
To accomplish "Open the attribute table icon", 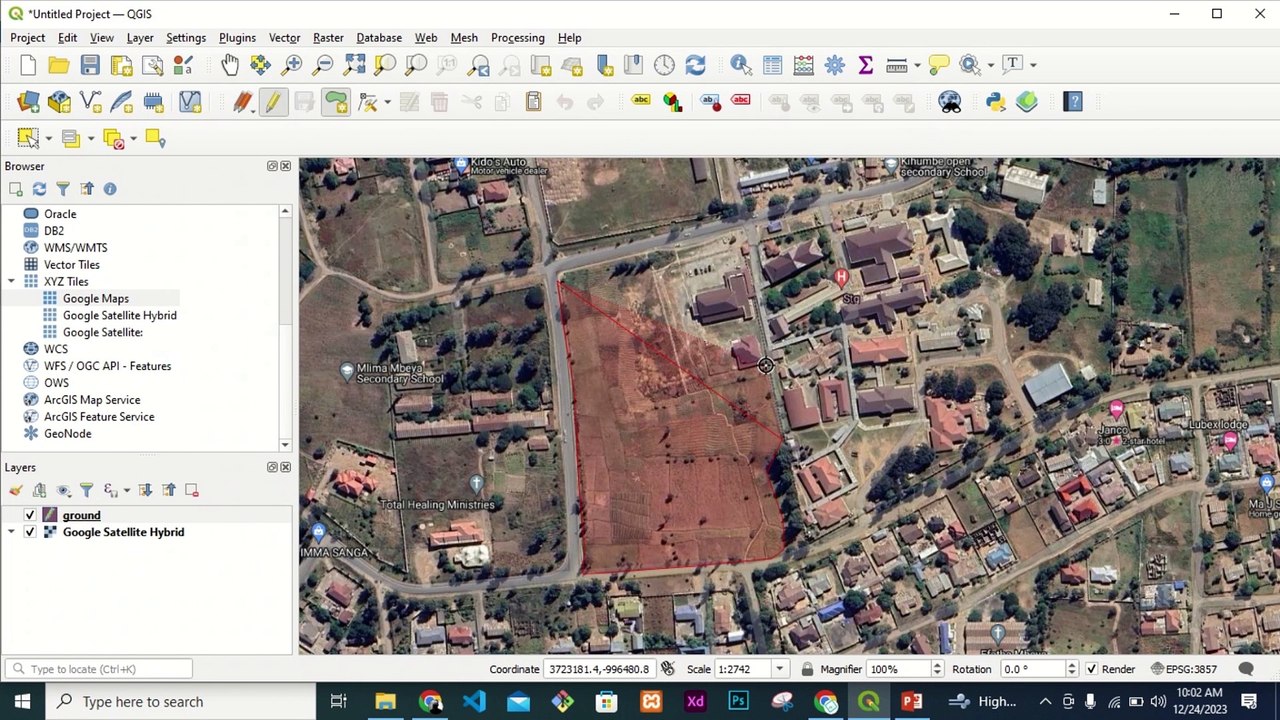I will click(x=772, y=65).
